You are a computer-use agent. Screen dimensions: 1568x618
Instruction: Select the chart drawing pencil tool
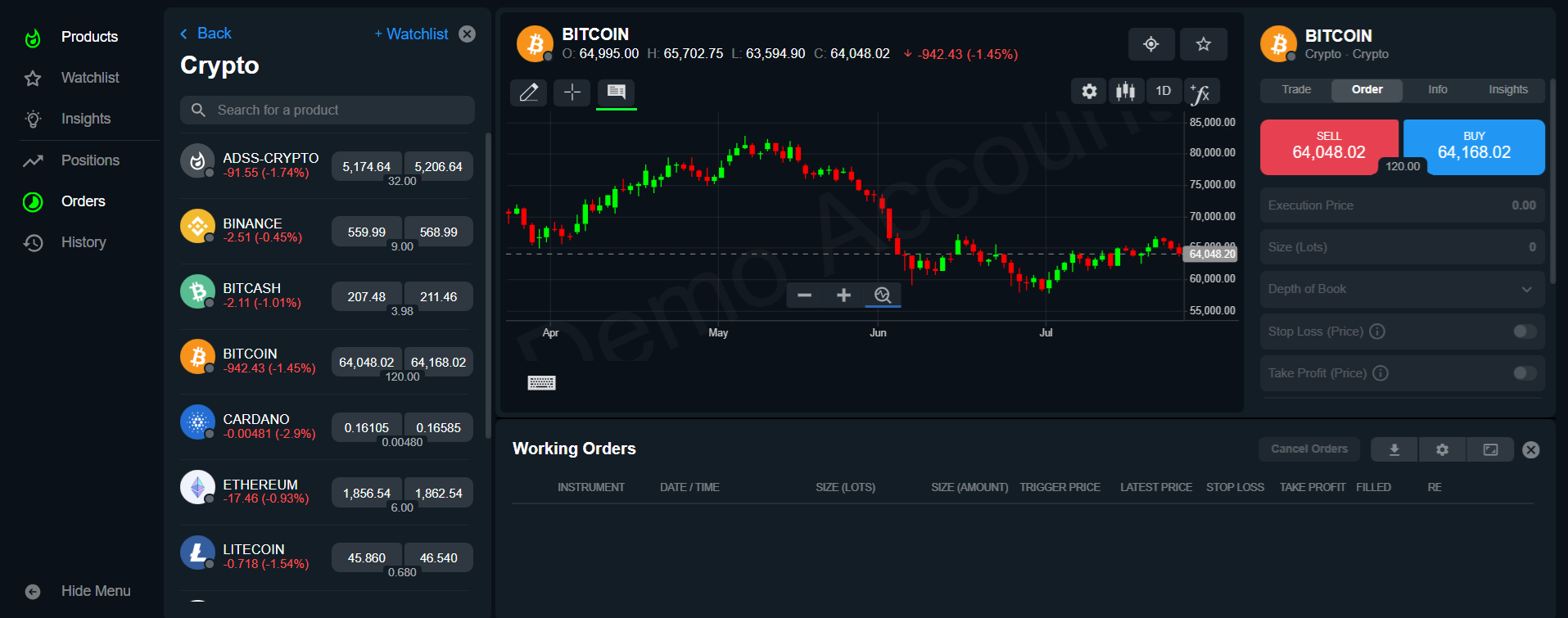[529, 92]
